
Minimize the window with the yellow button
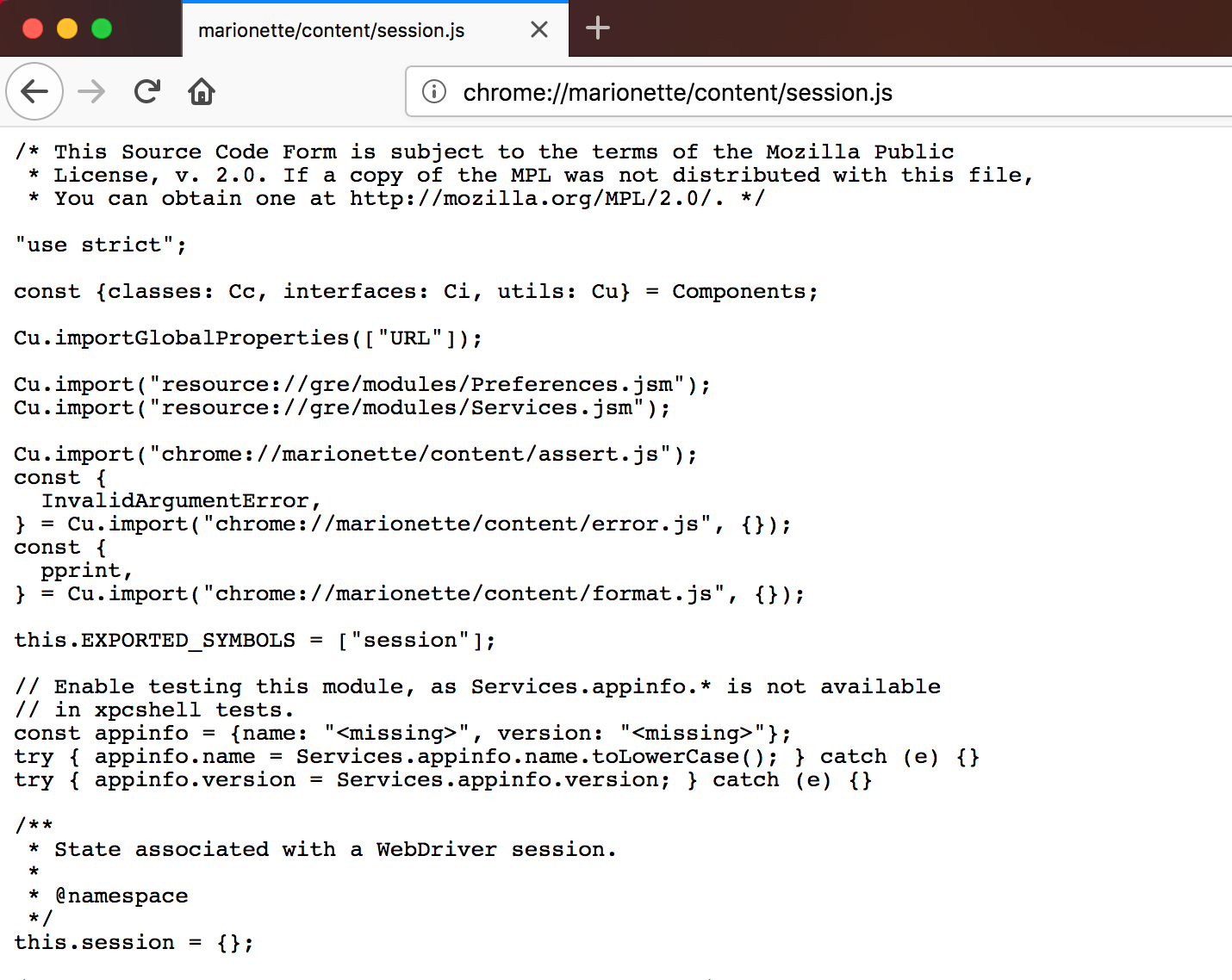coord(67,28)
